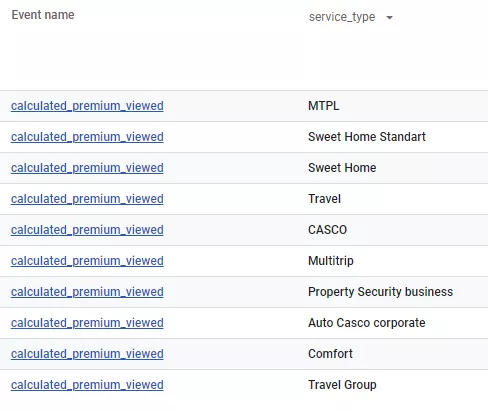Select the Travel Group service type cell
This screenshot has height=412, width=488.
(x=342, y=385)
